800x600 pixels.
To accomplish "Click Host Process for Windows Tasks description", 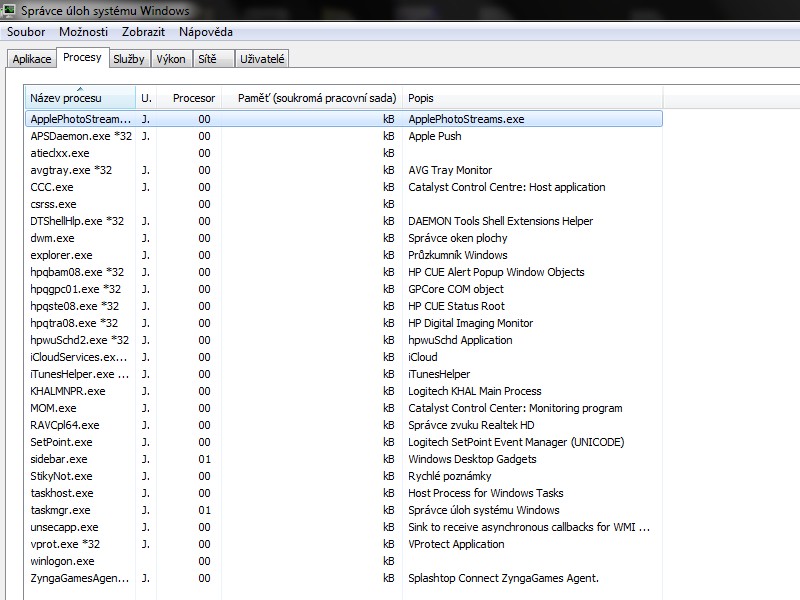I will click(486, 493).
